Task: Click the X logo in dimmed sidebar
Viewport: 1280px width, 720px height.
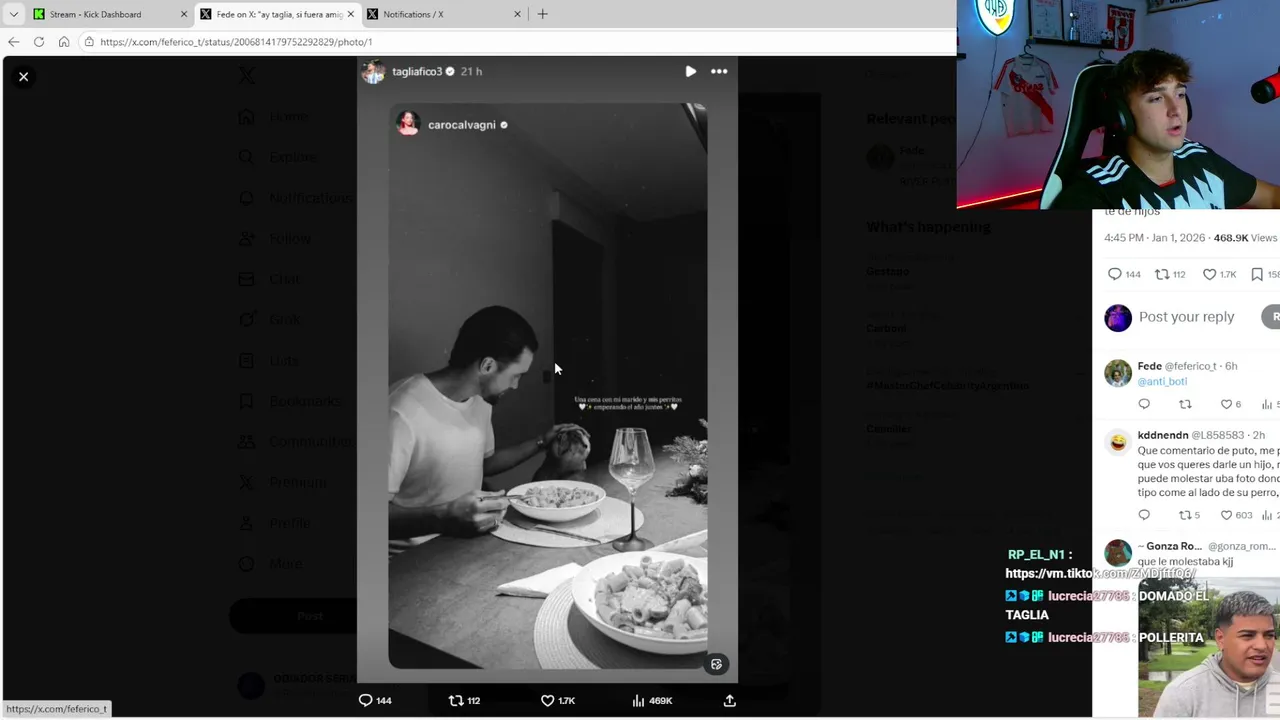Action: (x=246, y=74)
